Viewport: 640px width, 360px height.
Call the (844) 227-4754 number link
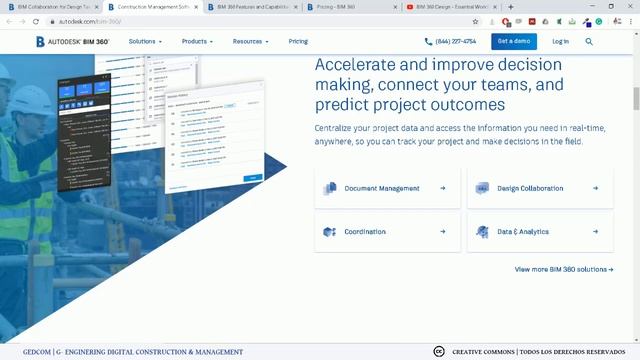pos(456,42)
